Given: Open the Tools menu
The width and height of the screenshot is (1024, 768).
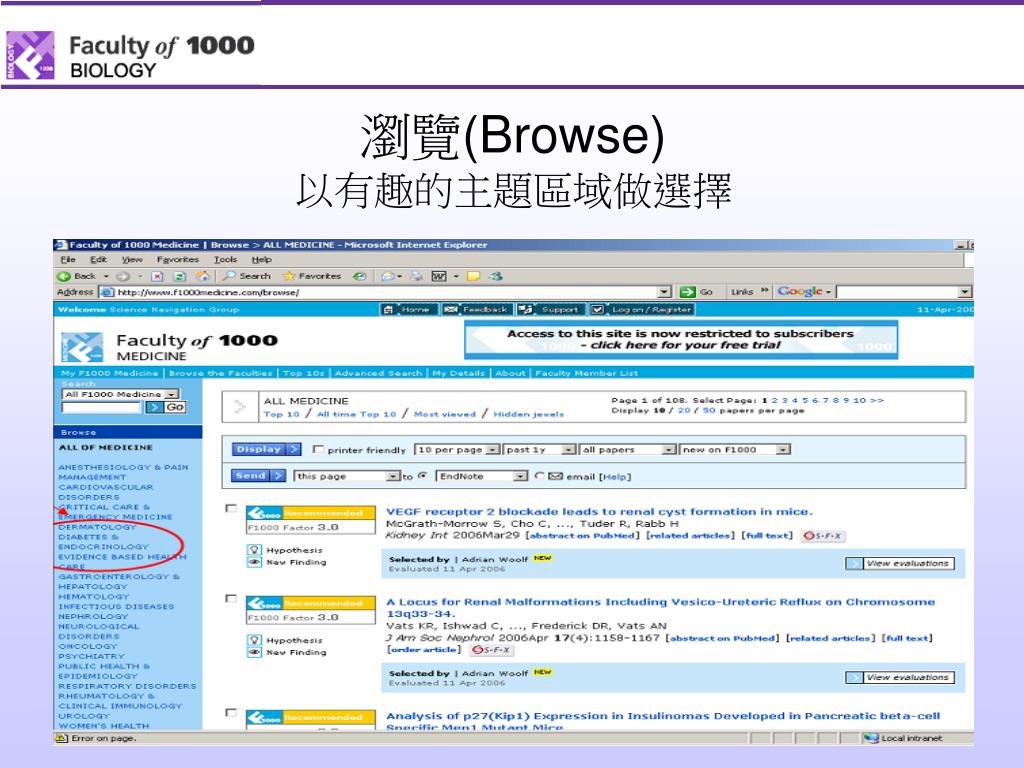Looking at the screenshot, I should coord(225,259).
